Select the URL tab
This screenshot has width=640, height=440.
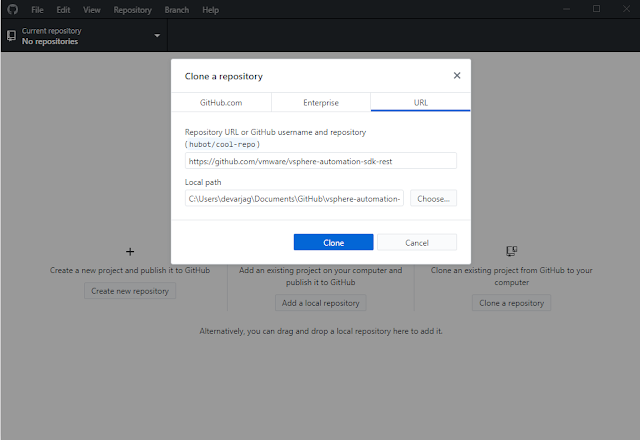click(421, 102)
